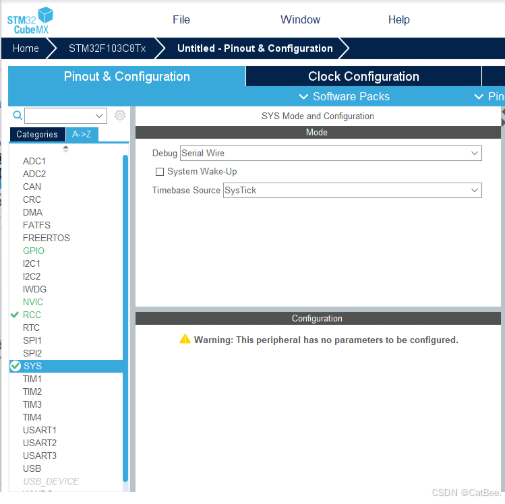Screen dimensions: 505x504
Task: Click the STM32F103C8Tx breadcrumb
Action: (x=107, y=48)
